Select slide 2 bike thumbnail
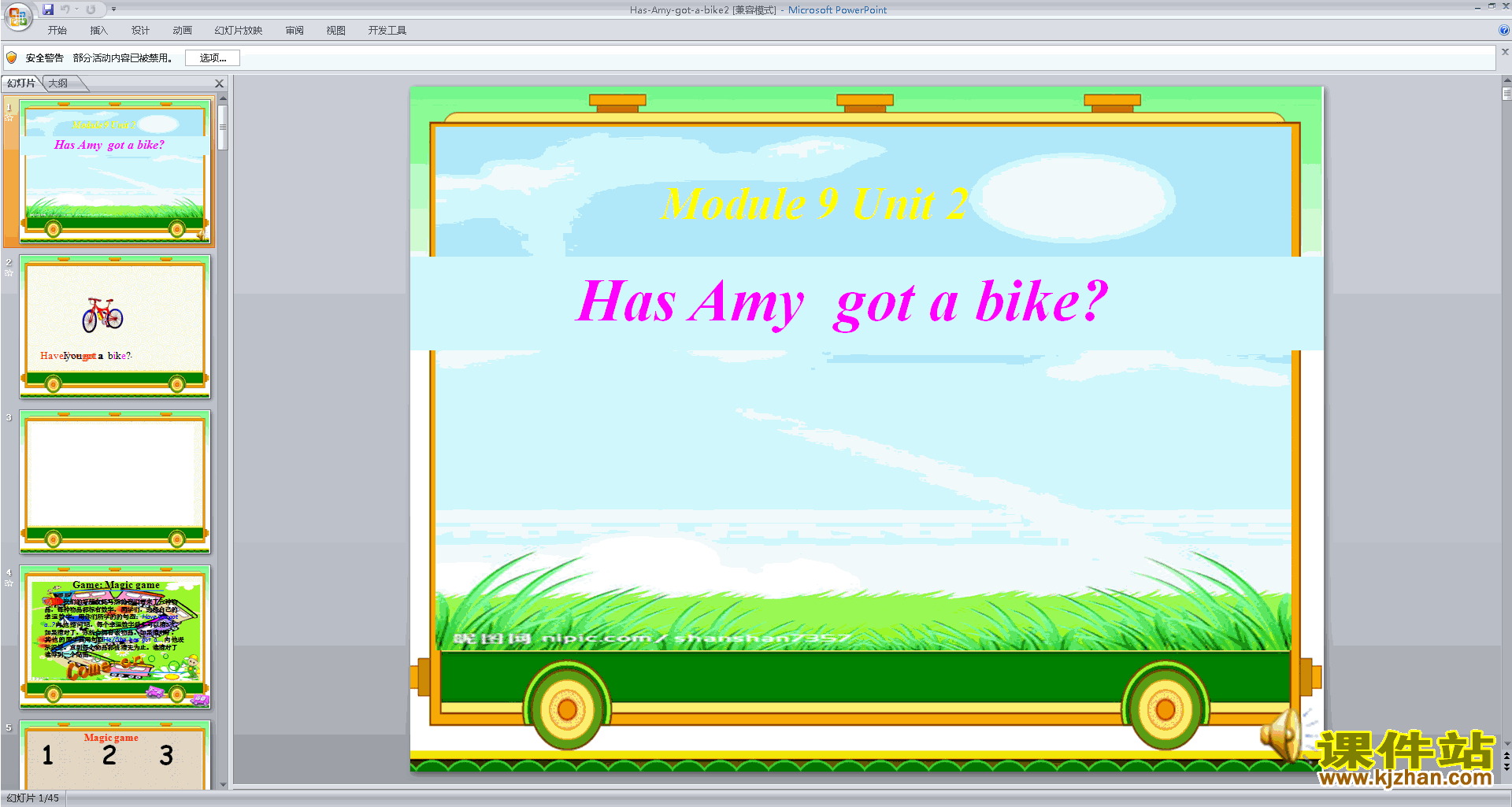The width and height of the screenshot is (1512, 807). [x=115, y=326]
